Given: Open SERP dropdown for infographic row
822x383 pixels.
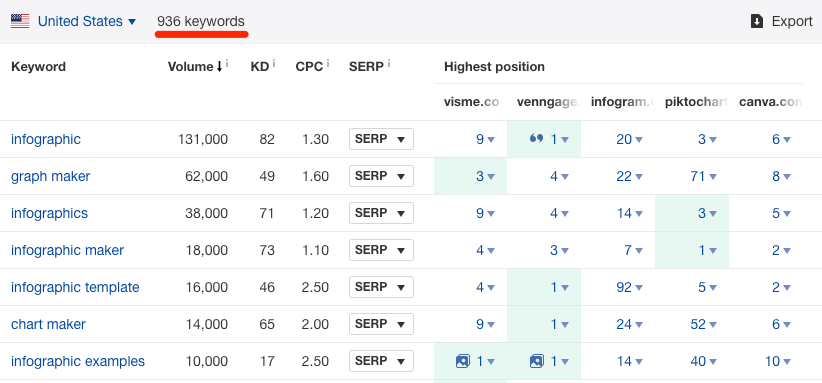Looking at the screenshot, I should coord(381,139).
